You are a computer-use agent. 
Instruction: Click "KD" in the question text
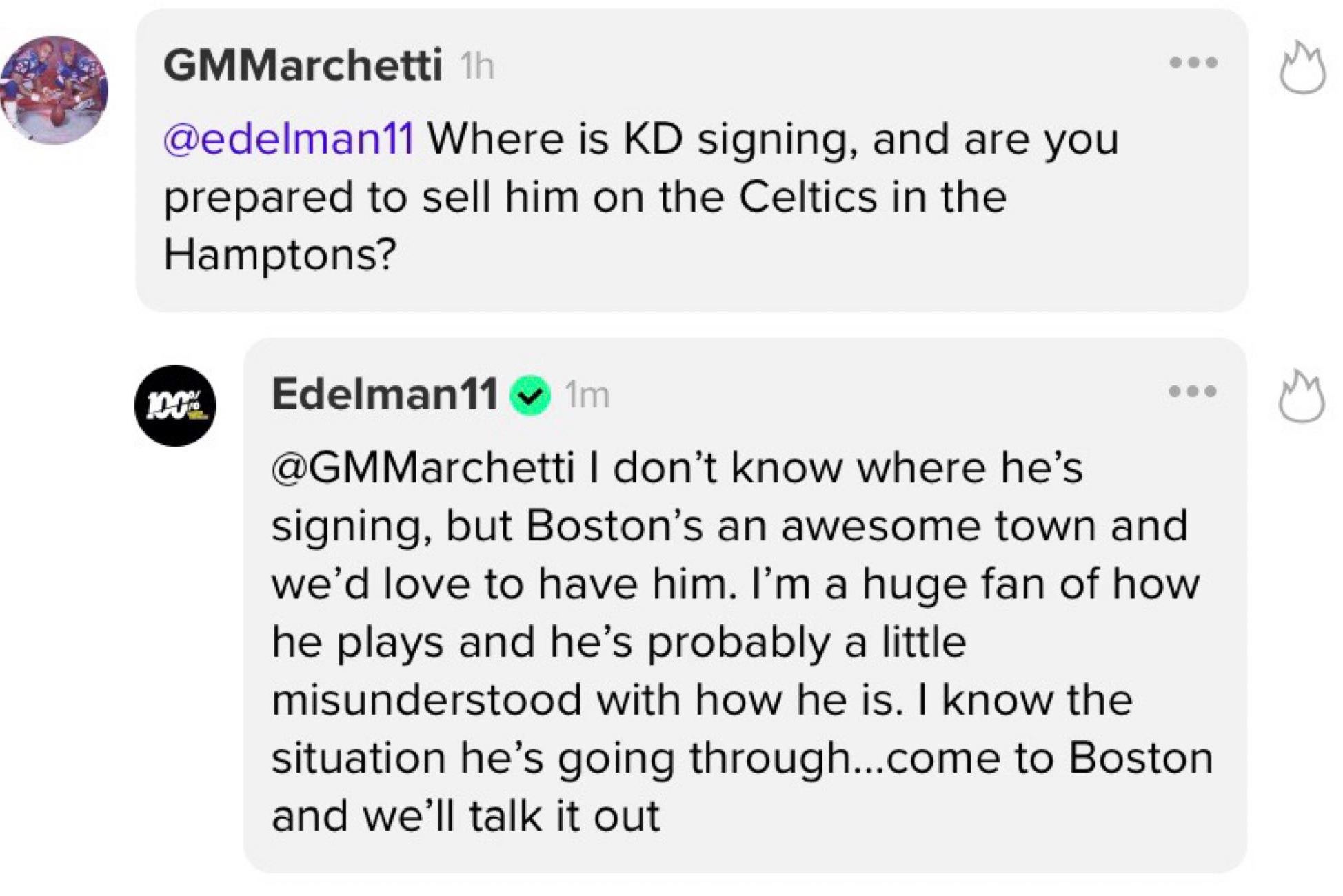point(653,139)
